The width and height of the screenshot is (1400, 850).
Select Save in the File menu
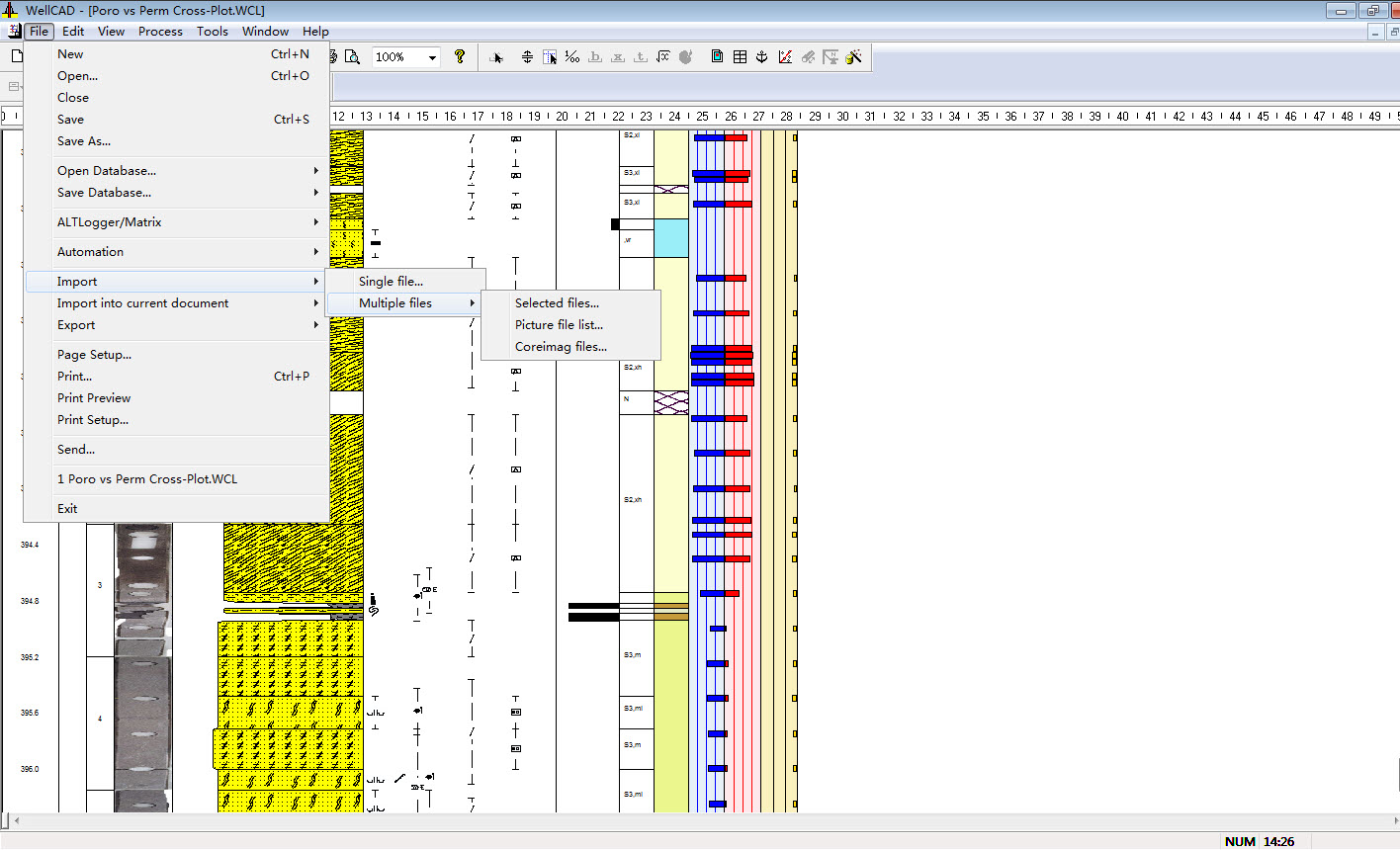(177, 120)
